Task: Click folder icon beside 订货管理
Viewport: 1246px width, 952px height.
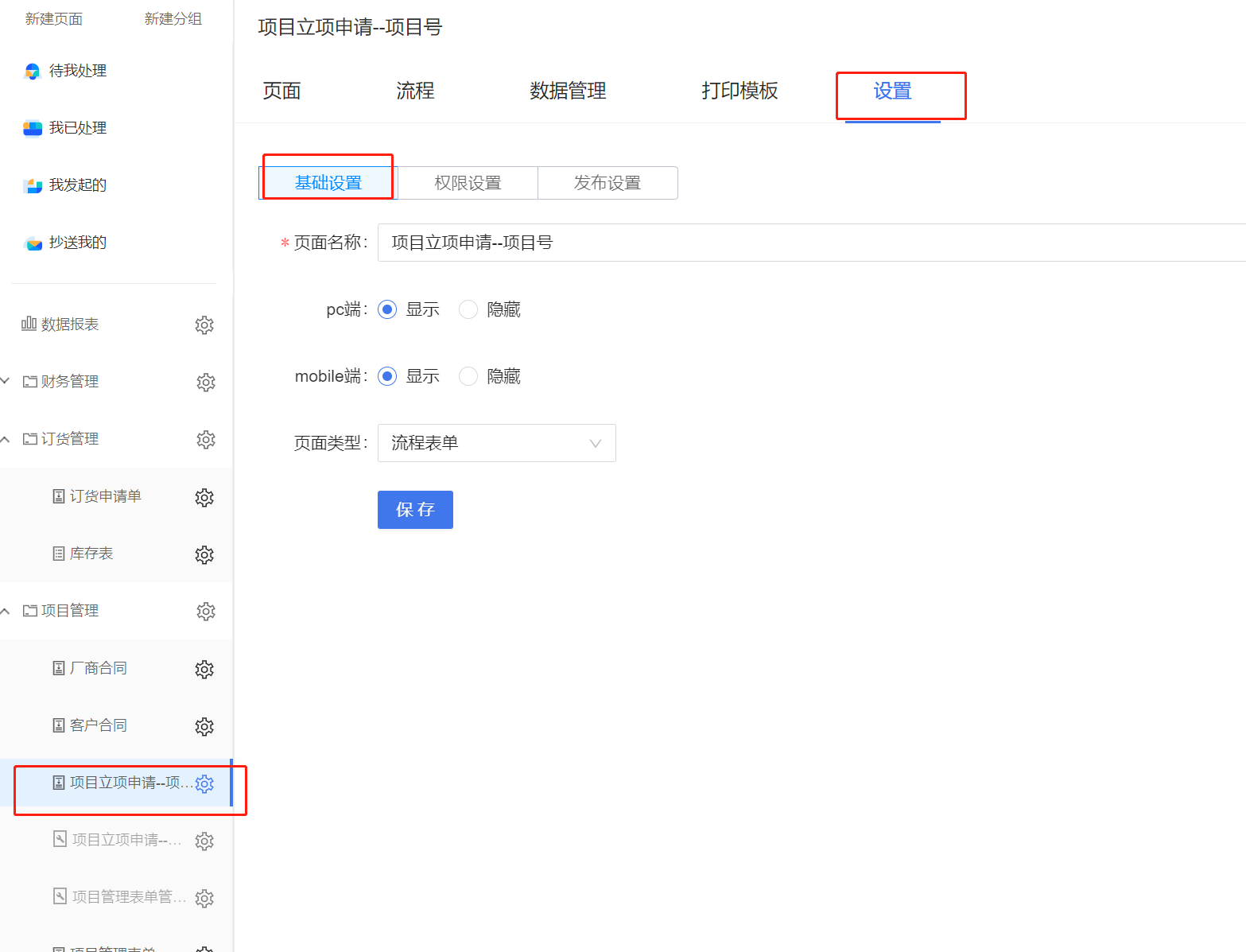Action: 30,439
